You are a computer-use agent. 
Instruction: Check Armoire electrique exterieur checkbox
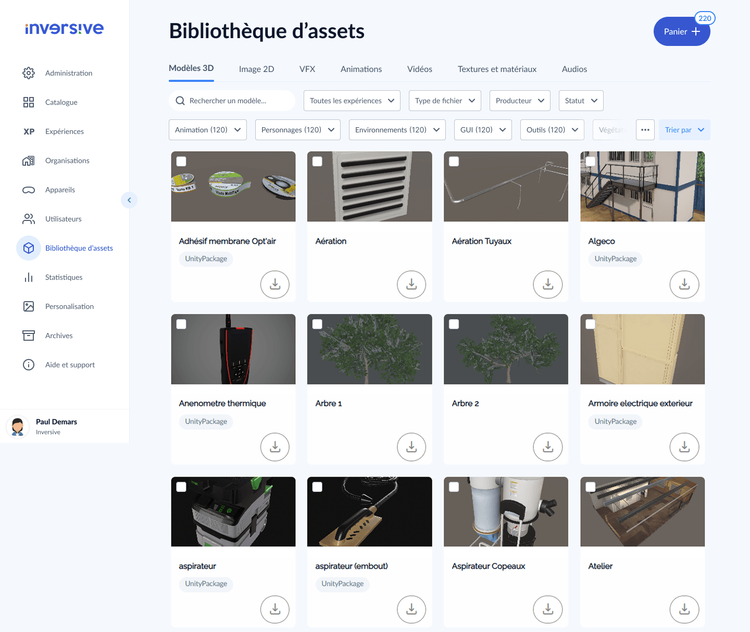tap(591, 324)
